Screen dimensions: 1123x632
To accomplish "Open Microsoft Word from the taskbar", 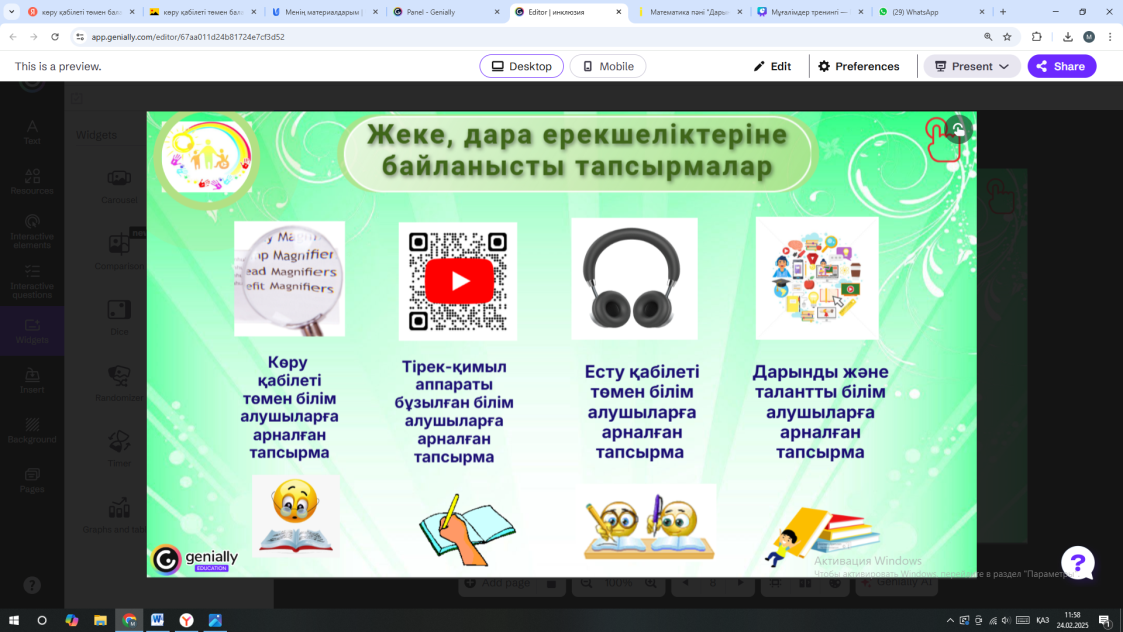I will [x=158, y=621].
